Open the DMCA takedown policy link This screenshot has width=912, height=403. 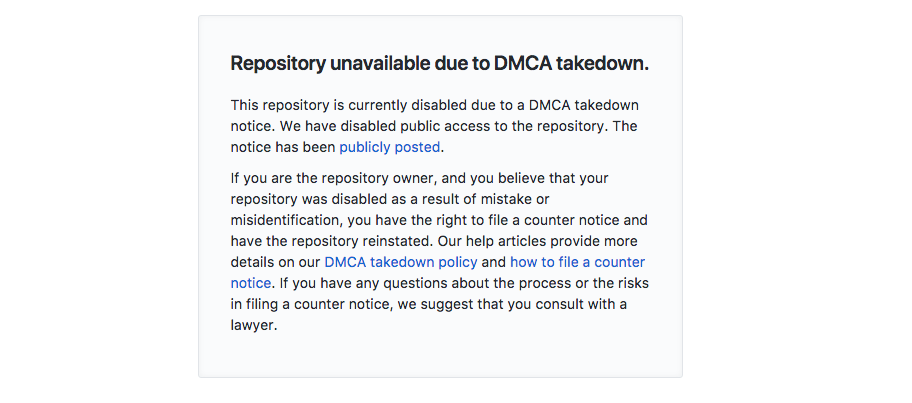pos(401,262)
